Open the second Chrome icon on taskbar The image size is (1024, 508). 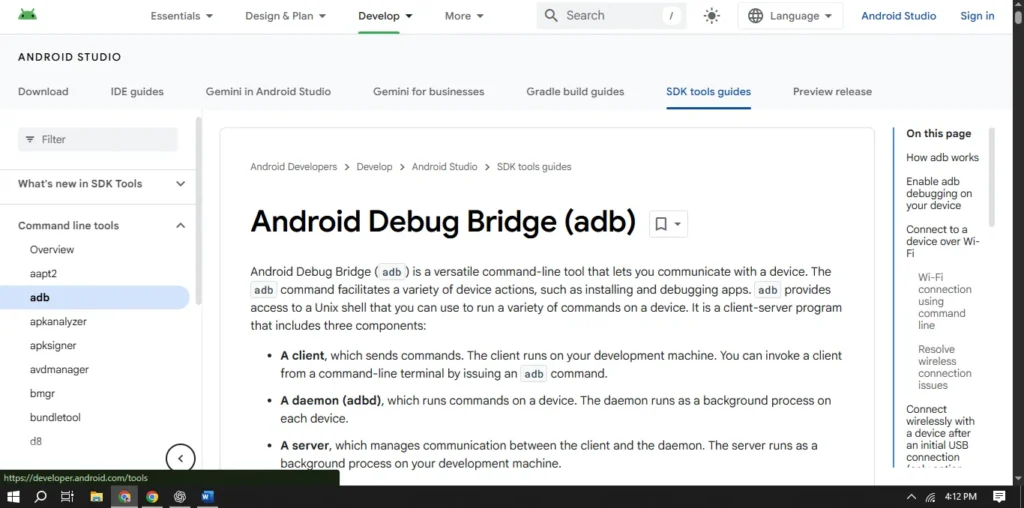[x=152, y=496]
